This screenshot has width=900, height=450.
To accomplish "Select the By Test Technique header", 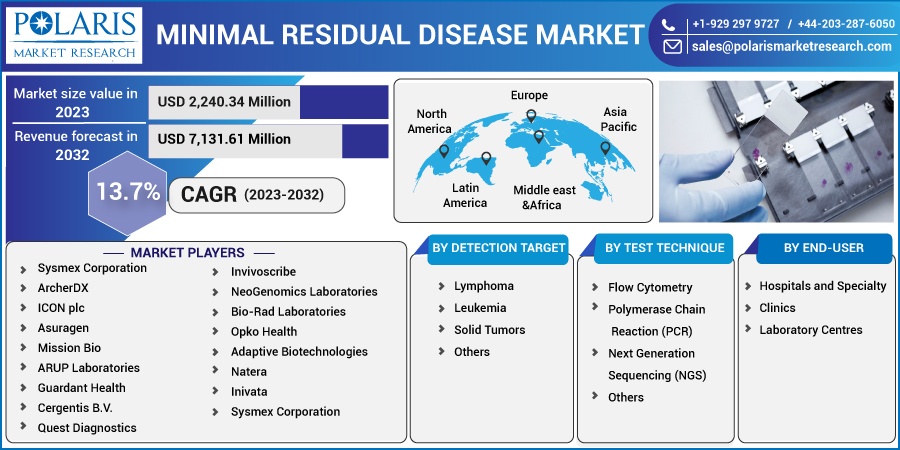I will [664, 248].
